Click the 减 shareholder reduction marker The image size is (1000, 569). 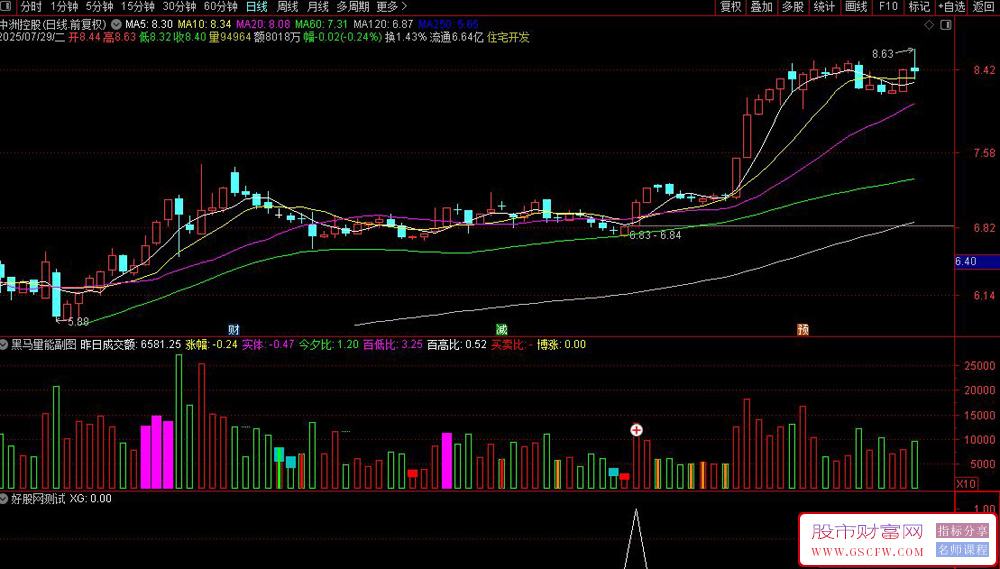point(502,330)
